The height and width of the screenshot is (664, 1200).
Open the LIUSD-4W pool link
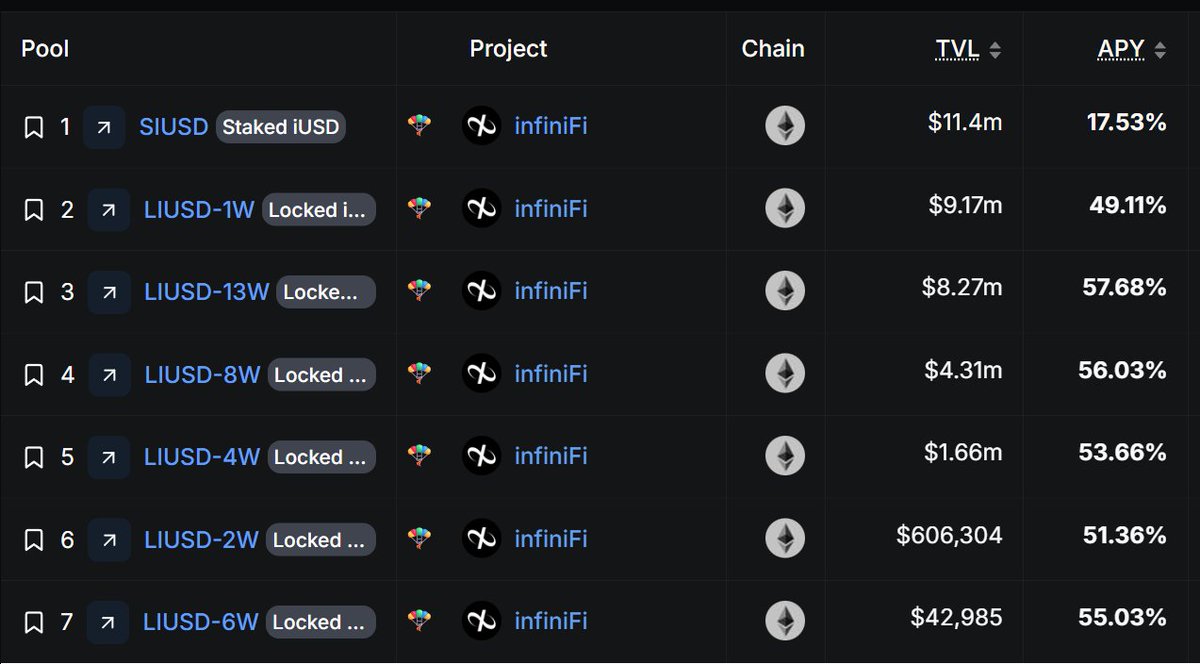click(202, 457)
